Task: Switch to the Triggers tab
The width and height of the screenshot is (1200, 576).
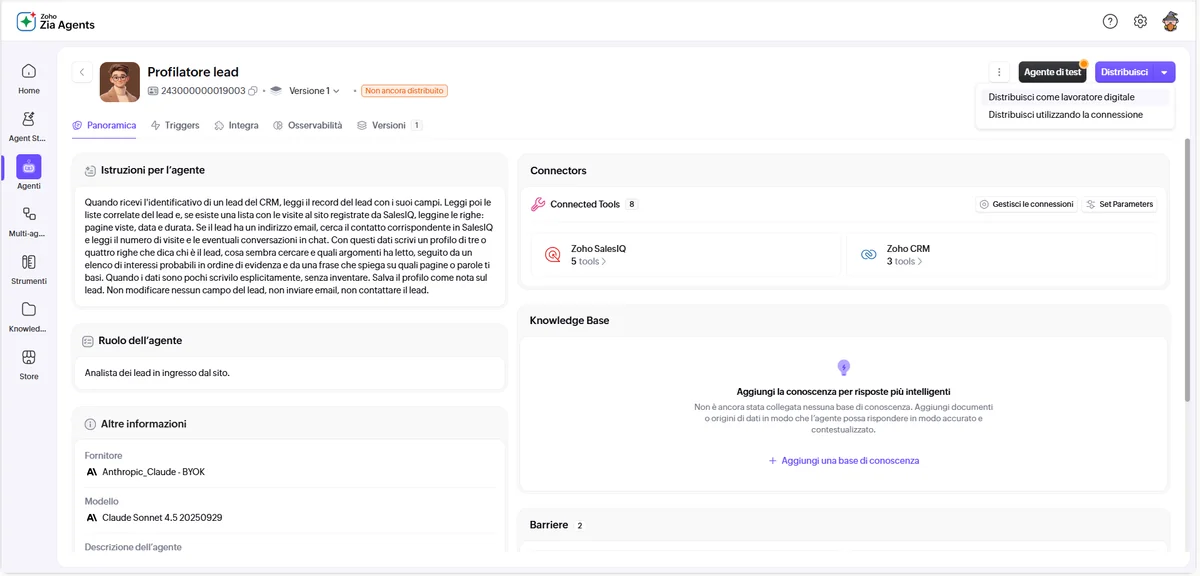Action: click(175, 126)
